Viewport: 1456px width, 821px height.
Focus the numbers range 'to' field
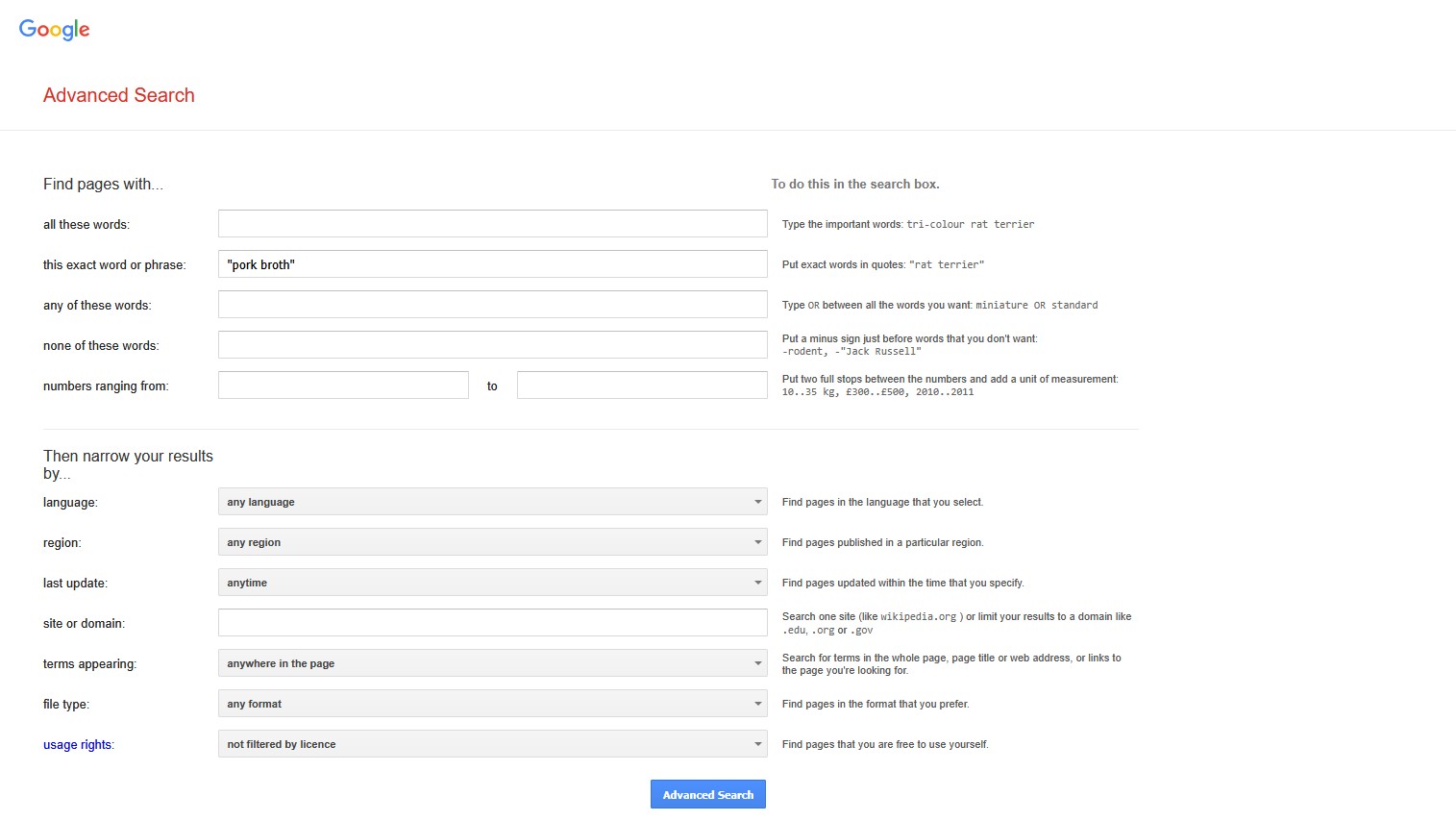642,386
